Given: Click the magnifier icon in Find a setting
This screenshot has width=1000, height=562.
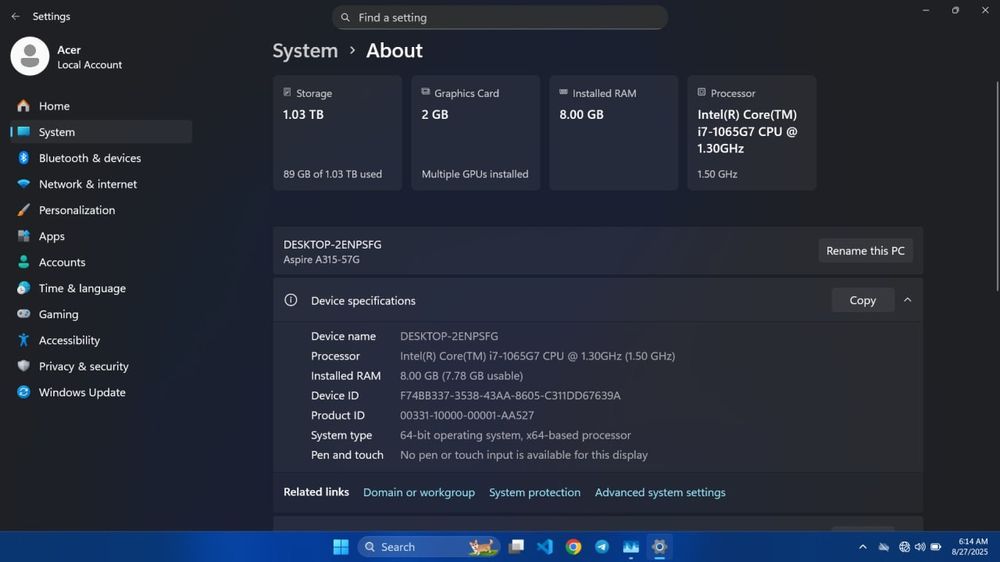Looking at the screenshot, I should coord(345,18).
